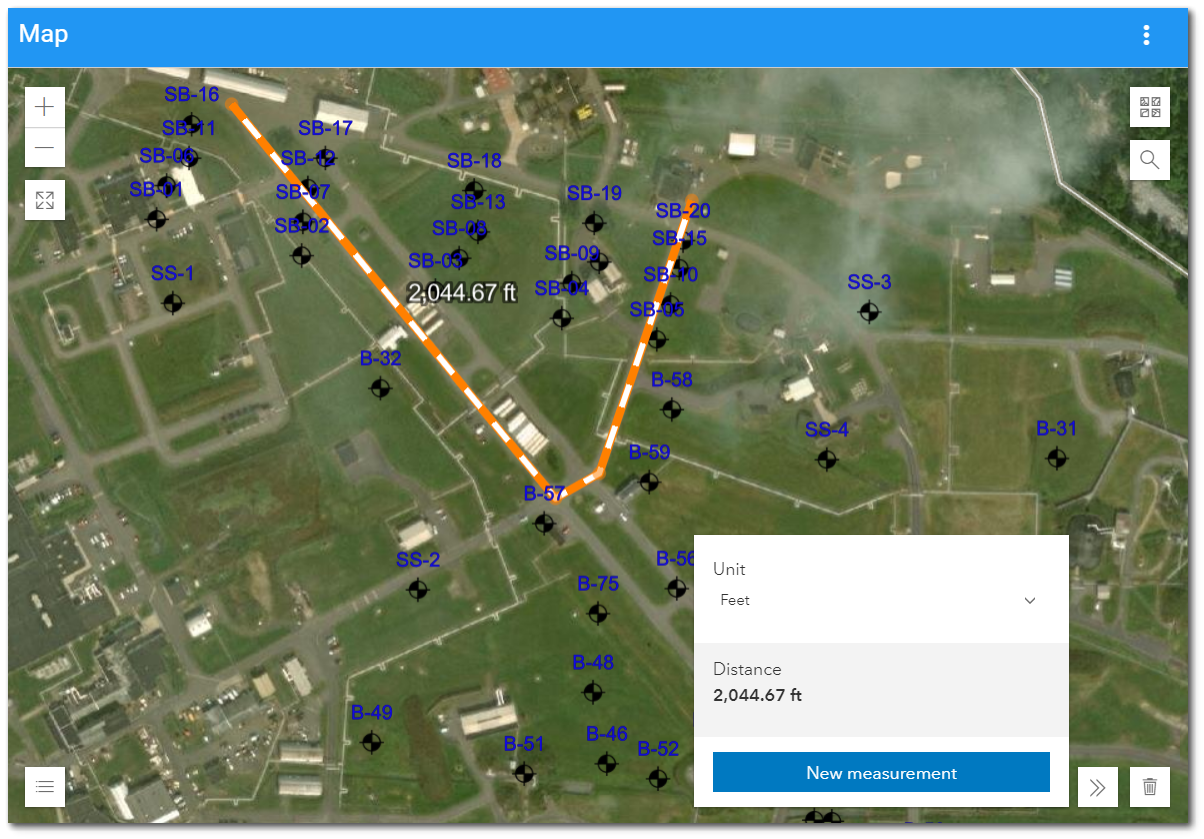Open the map search tool
Screen dimensions: 1204x839
pos(1150,160)
